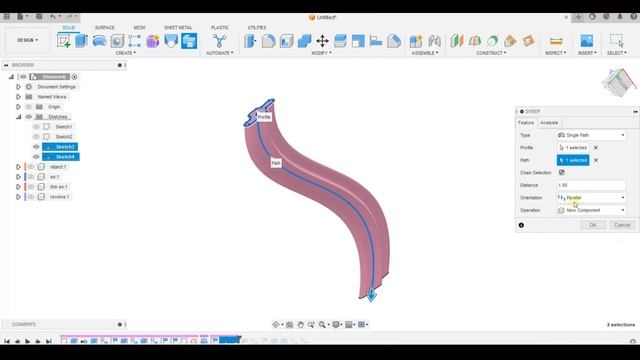Open the MODIFY menu dropdown
This screenshot has height=360, width=640.
[322, 53]
